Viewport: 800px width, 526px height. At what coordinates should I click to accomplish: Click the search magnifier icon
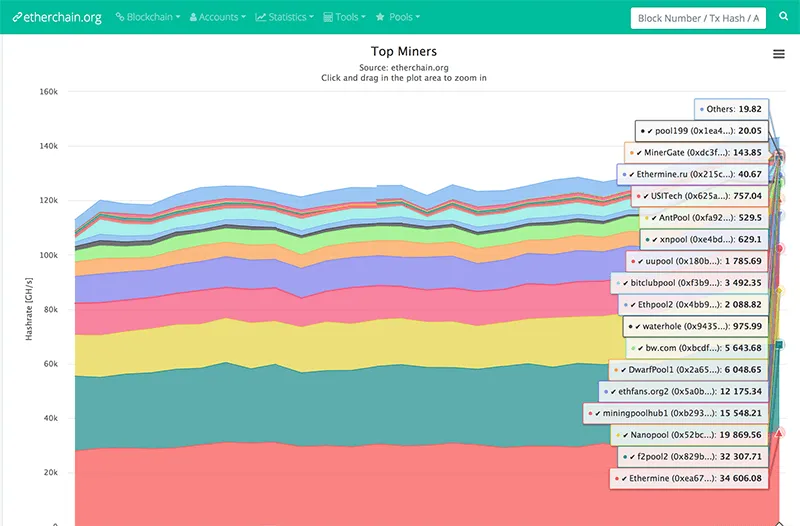point(784,16)
